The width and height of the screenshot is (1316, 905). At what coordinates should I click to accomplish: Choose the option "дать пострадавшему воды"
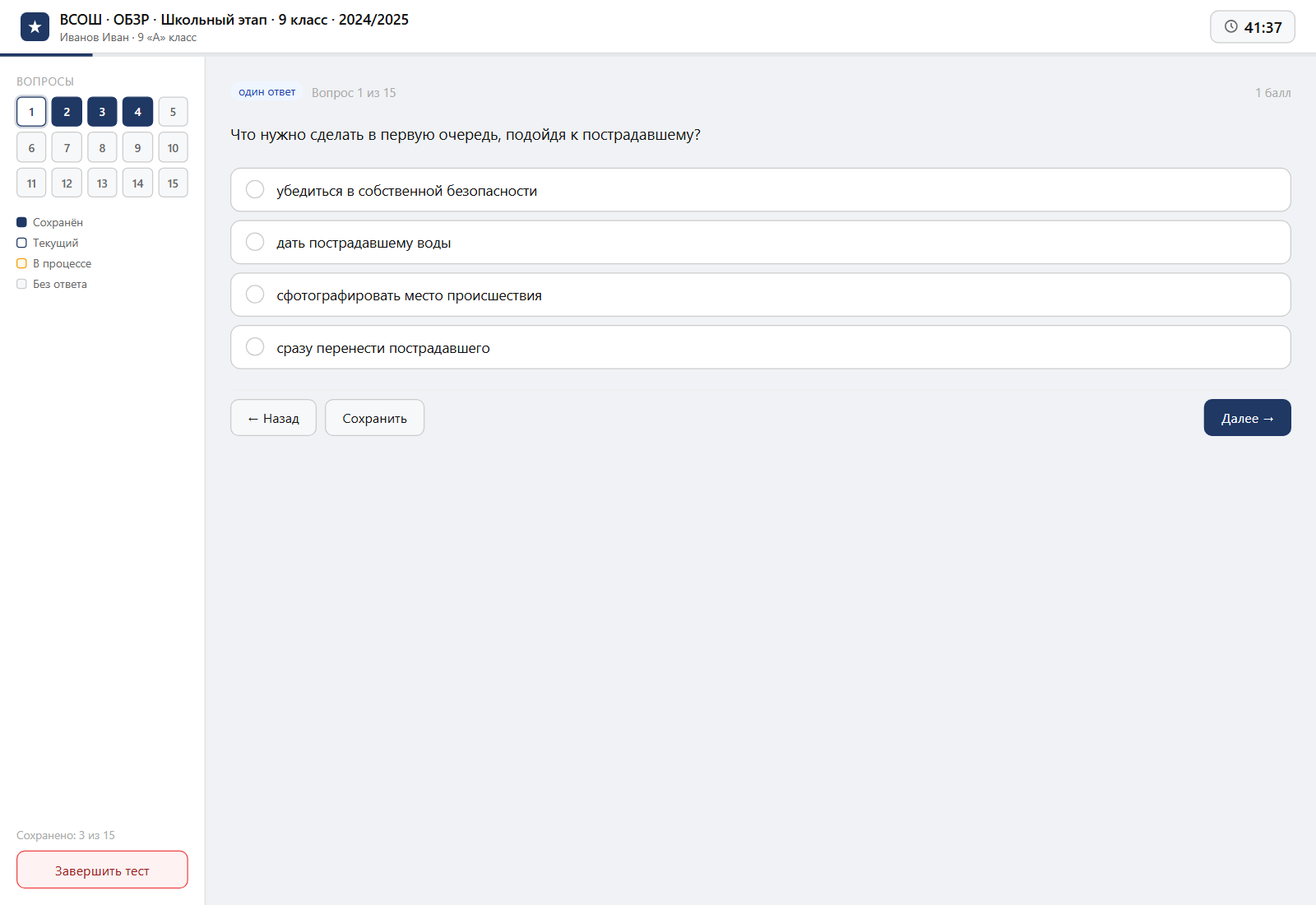coord(761,243)
